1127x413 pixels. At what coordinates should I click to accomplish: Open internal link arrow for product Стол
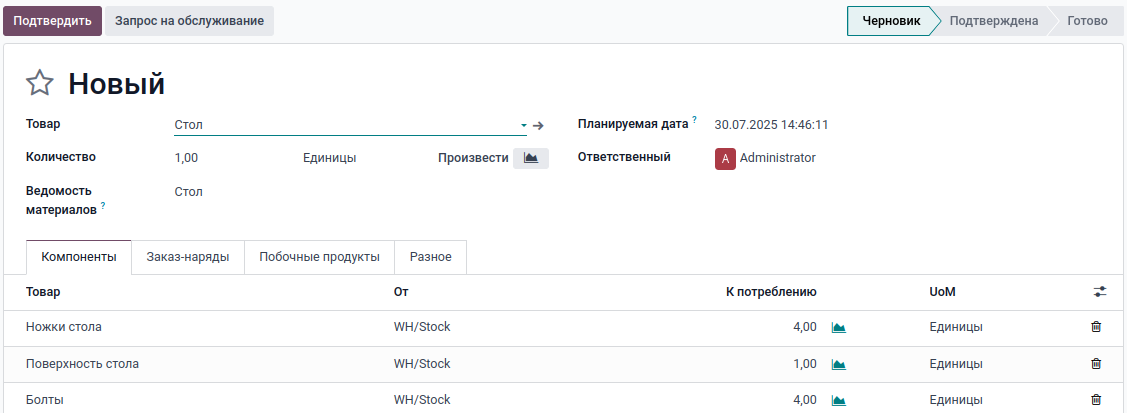[538, 126]
